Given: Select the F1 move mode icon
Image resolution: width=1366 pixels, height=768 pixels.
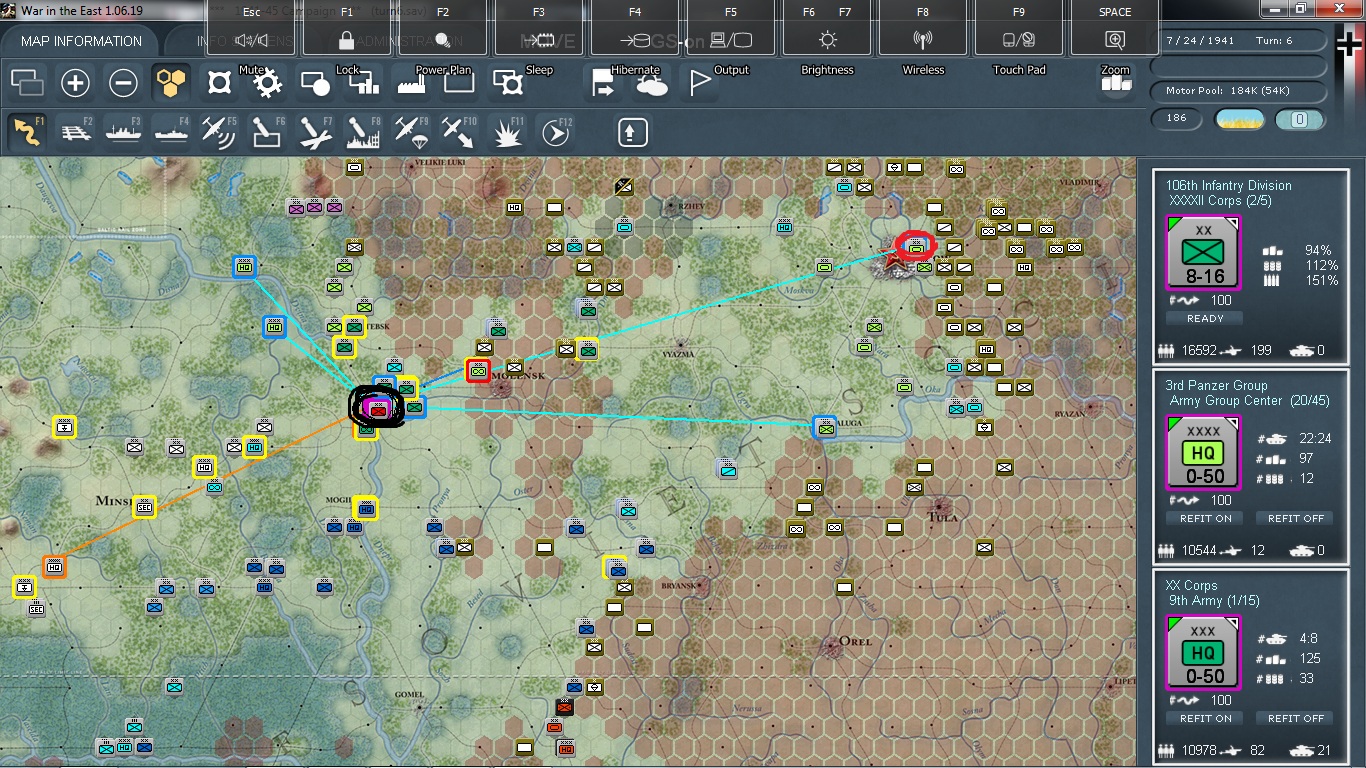Looking at the screenshot, I should click(27, 132).
